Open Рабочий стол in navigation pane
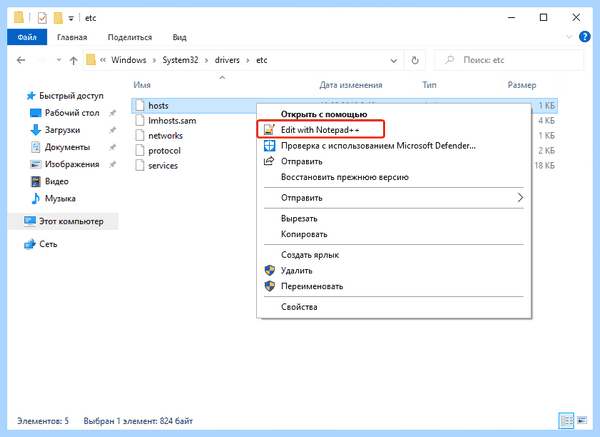The image size is (600, 437). coord(72,113)
